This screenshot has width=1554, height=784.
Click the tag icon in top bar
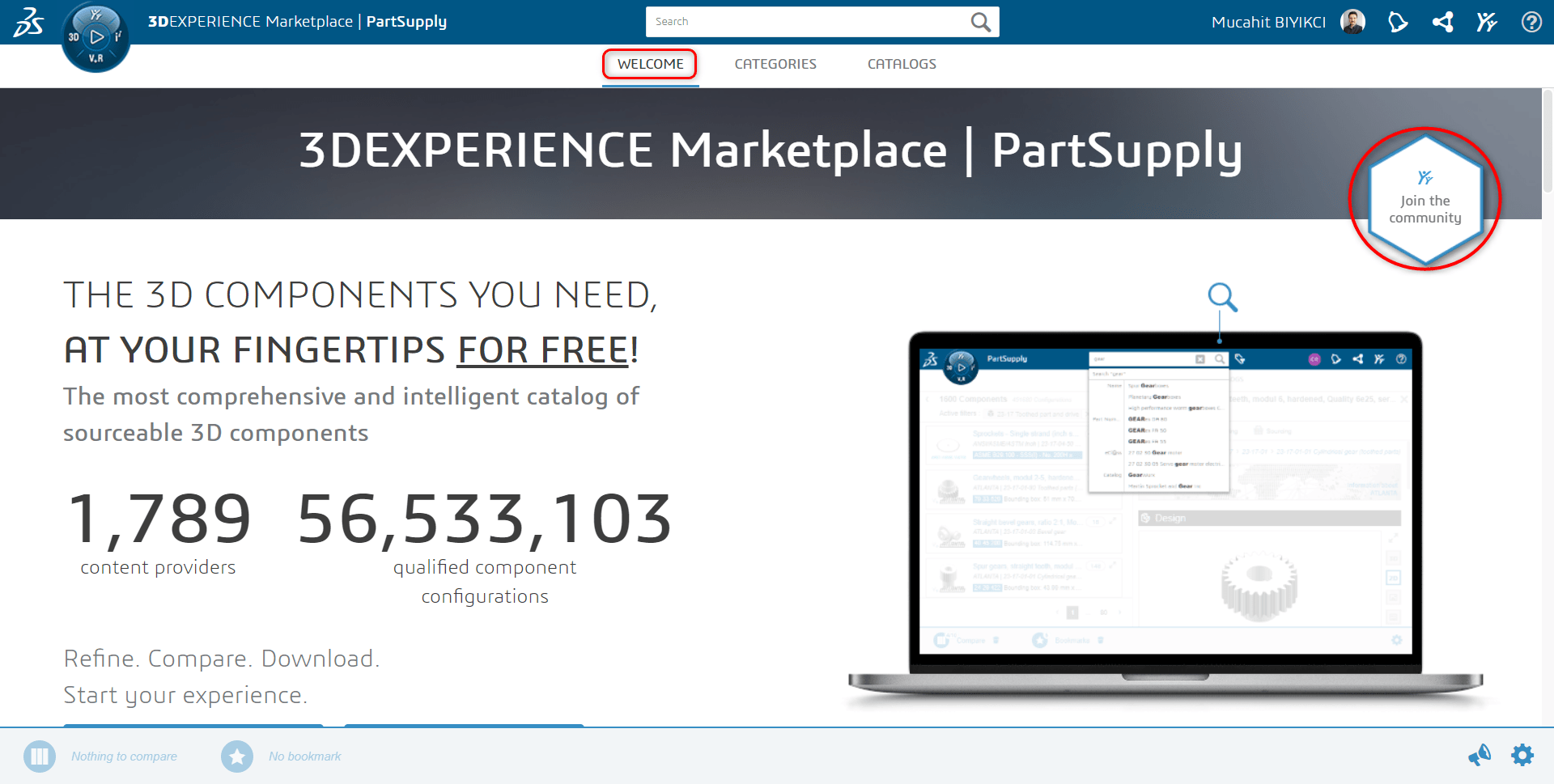click(x=1398, y=22)
